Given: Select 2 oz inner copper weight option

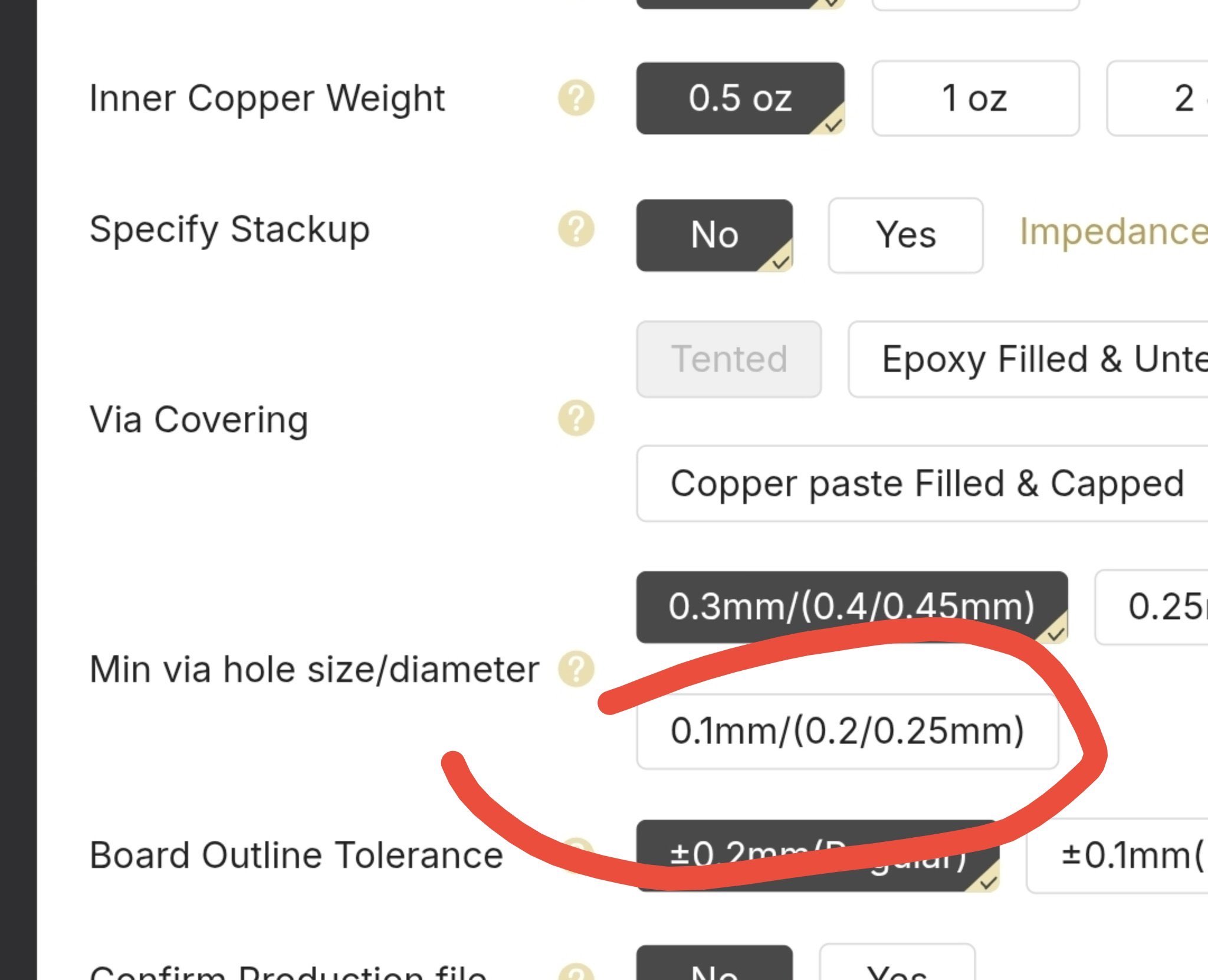Looking at the screenshot, I should [1157, 99].
